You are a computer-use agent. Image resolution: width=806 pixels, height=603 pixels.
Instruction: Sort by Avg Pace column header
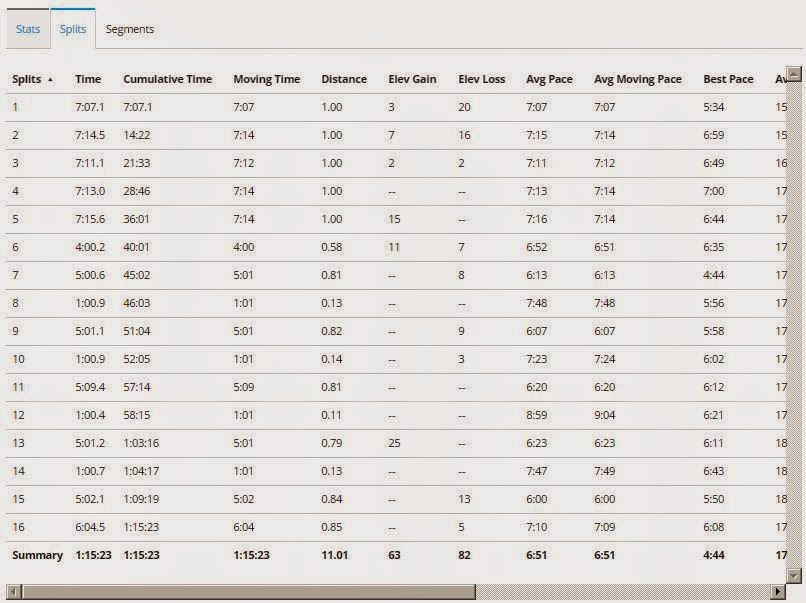click(x=549, y=79)
